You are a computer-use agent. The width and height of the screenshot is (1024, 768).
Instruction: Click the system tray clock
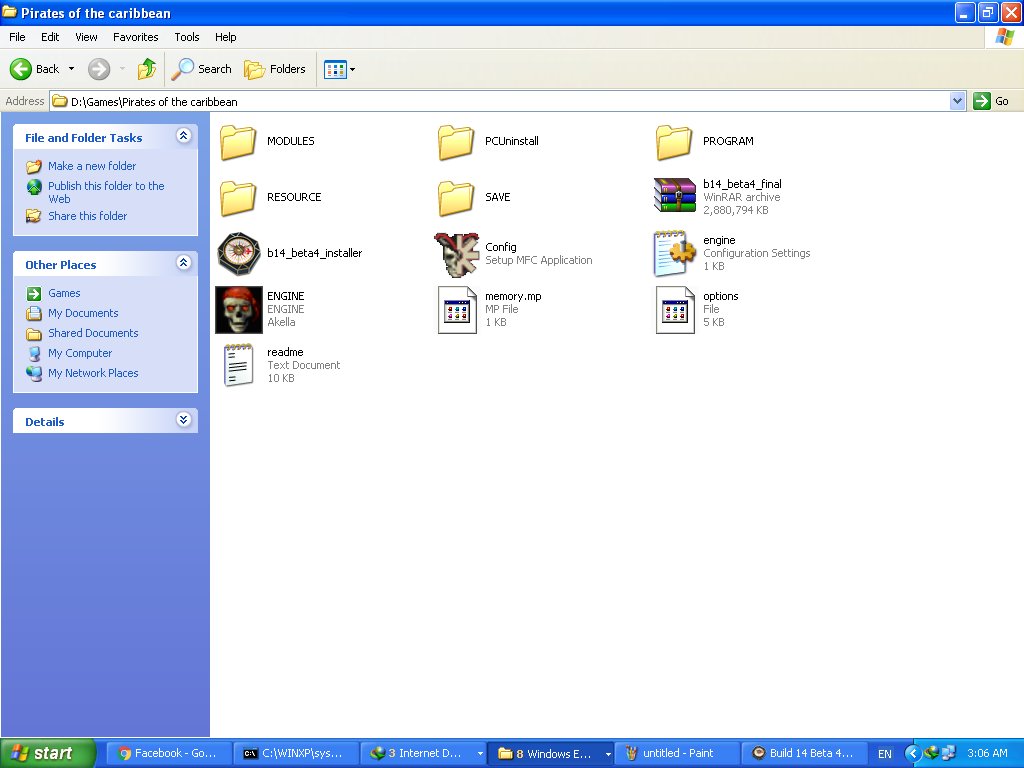coord(987,753)
